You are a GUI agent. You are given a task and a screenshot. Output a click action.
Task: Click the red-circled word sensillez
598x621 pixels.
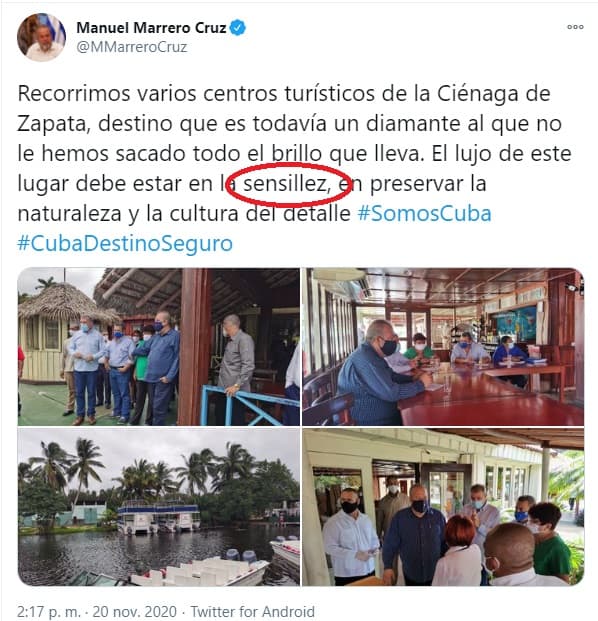point(287,183)
